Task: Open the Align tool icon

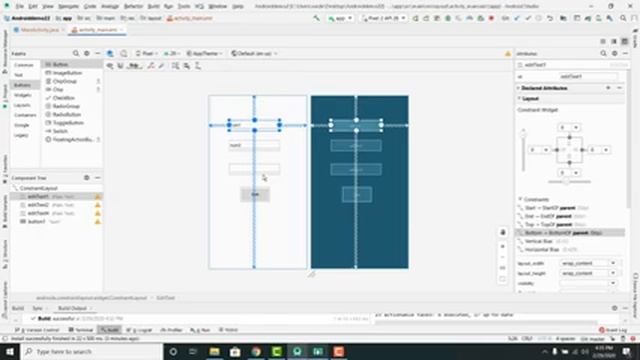Action: 187,66
